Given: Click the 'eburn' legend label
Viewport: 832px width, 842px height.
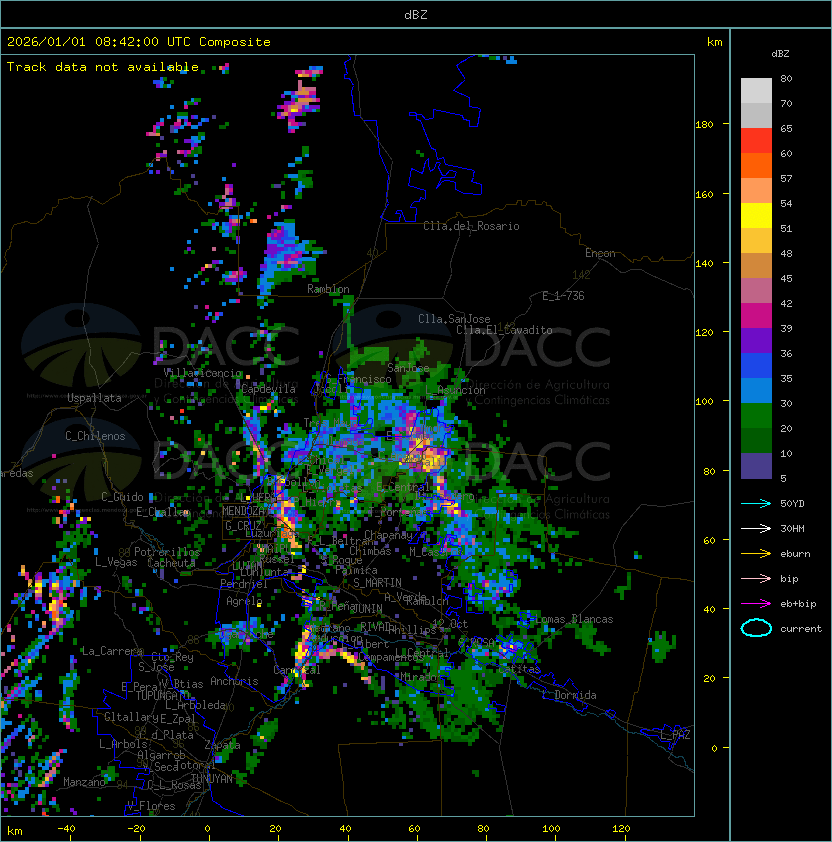Looking at the screenshot, I should point(795,554).
